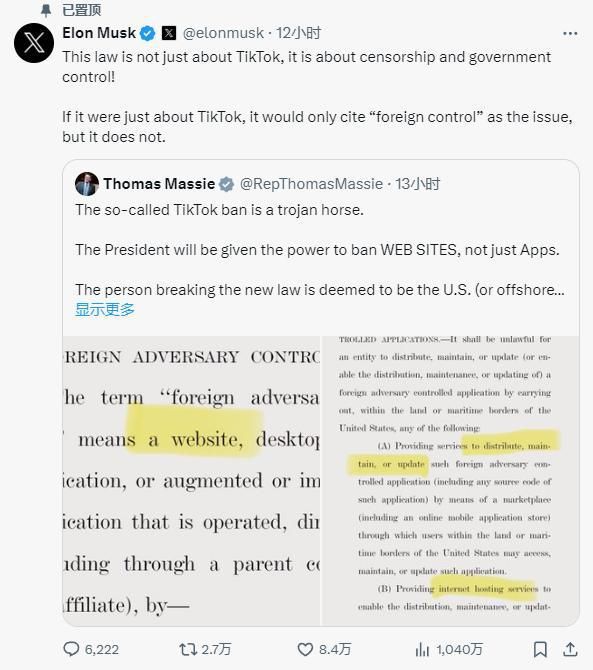The height and width of the screenshot is (670, 593).
Task: Click the gray verified badge beside Thomas Massie
Action: click(226, 184)
